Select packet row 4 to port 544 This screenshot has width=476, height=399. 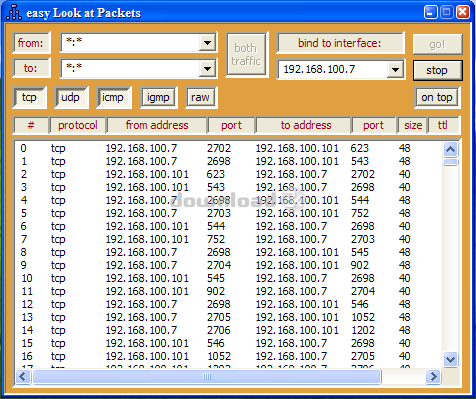(229, 200)
